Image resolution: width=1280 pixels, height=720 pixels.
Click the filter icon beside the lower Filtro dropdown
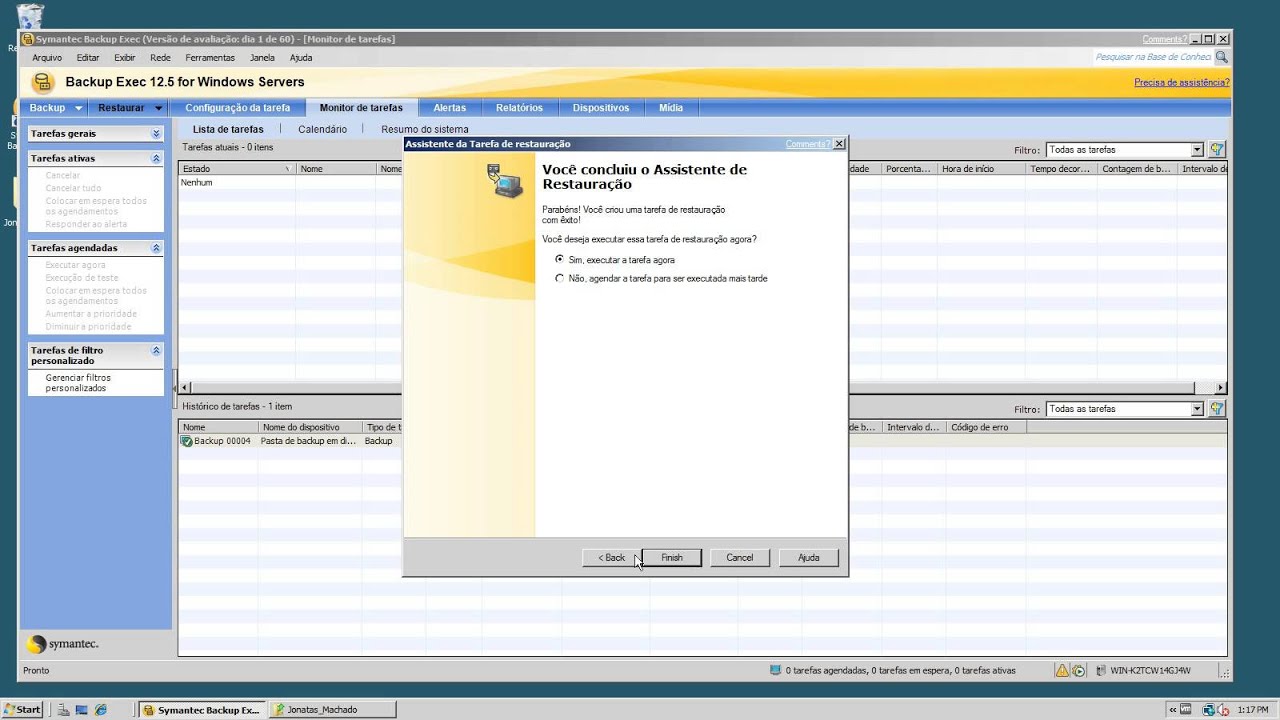pyautogui.click(x=1217, y=409)
